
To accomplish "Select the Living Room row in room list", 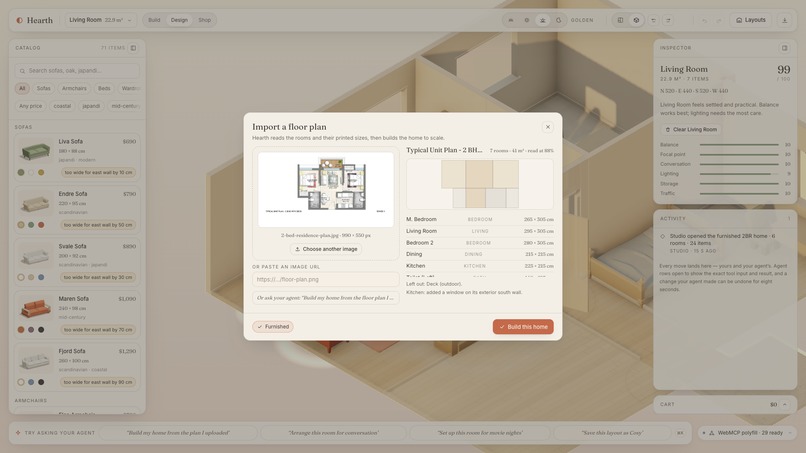I will pyautogui.click(x=480, y=231).
